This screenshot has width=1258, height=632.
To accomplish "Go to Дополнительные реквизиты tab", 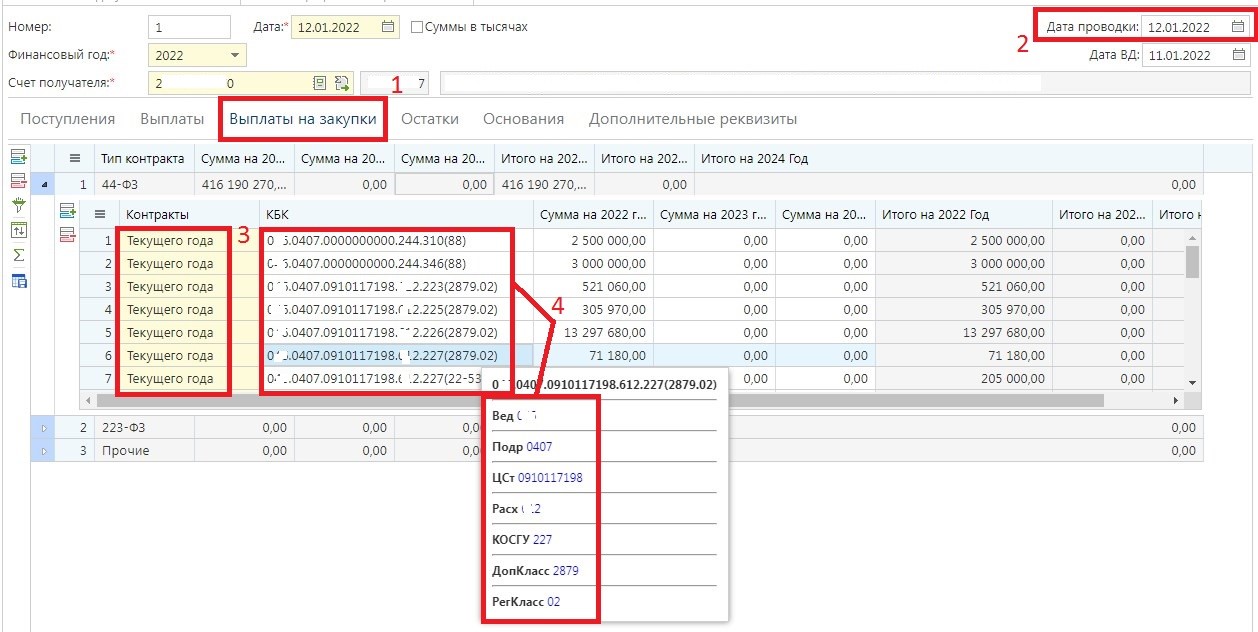I will click(x=693, y=119).
